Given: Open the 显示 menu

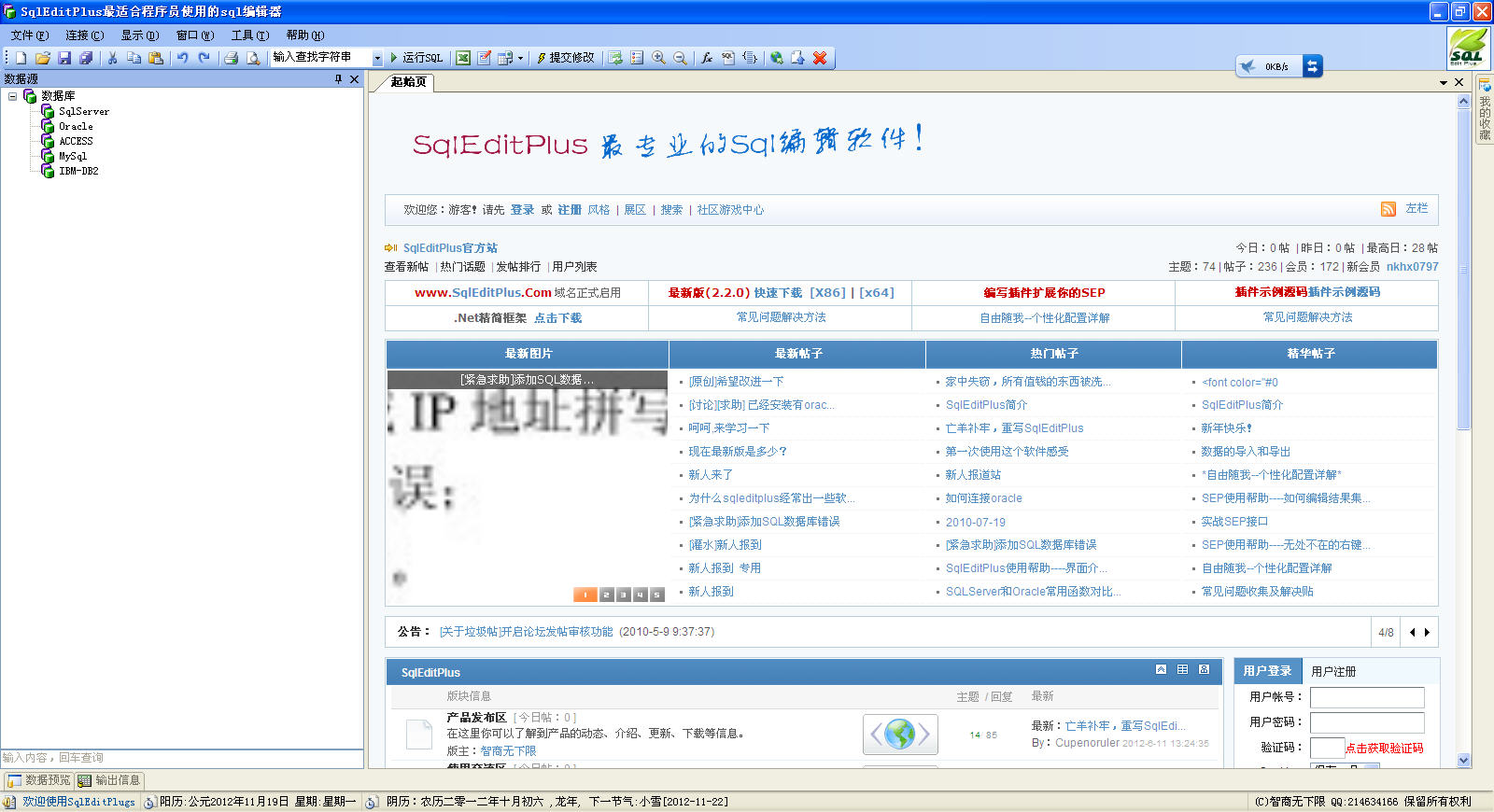Looking at the screenshot, I should 140,35.
